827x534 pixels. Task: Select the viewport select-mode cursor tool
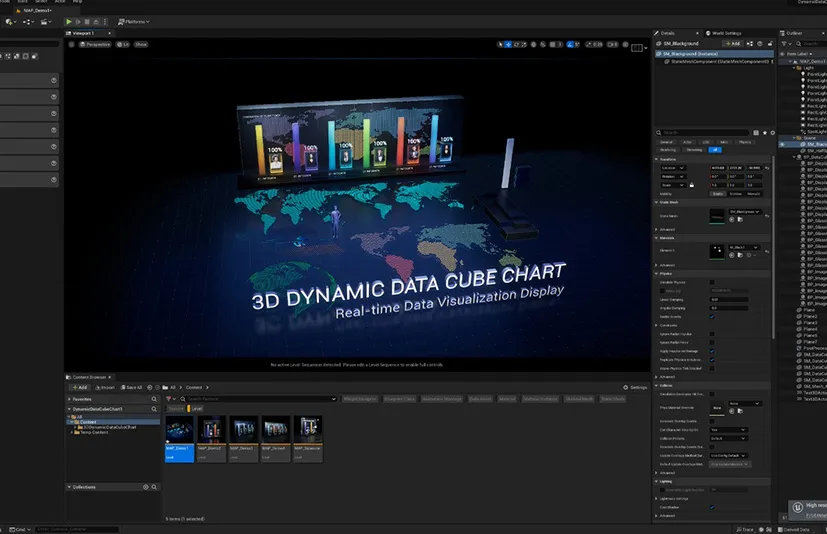[500, 44]
